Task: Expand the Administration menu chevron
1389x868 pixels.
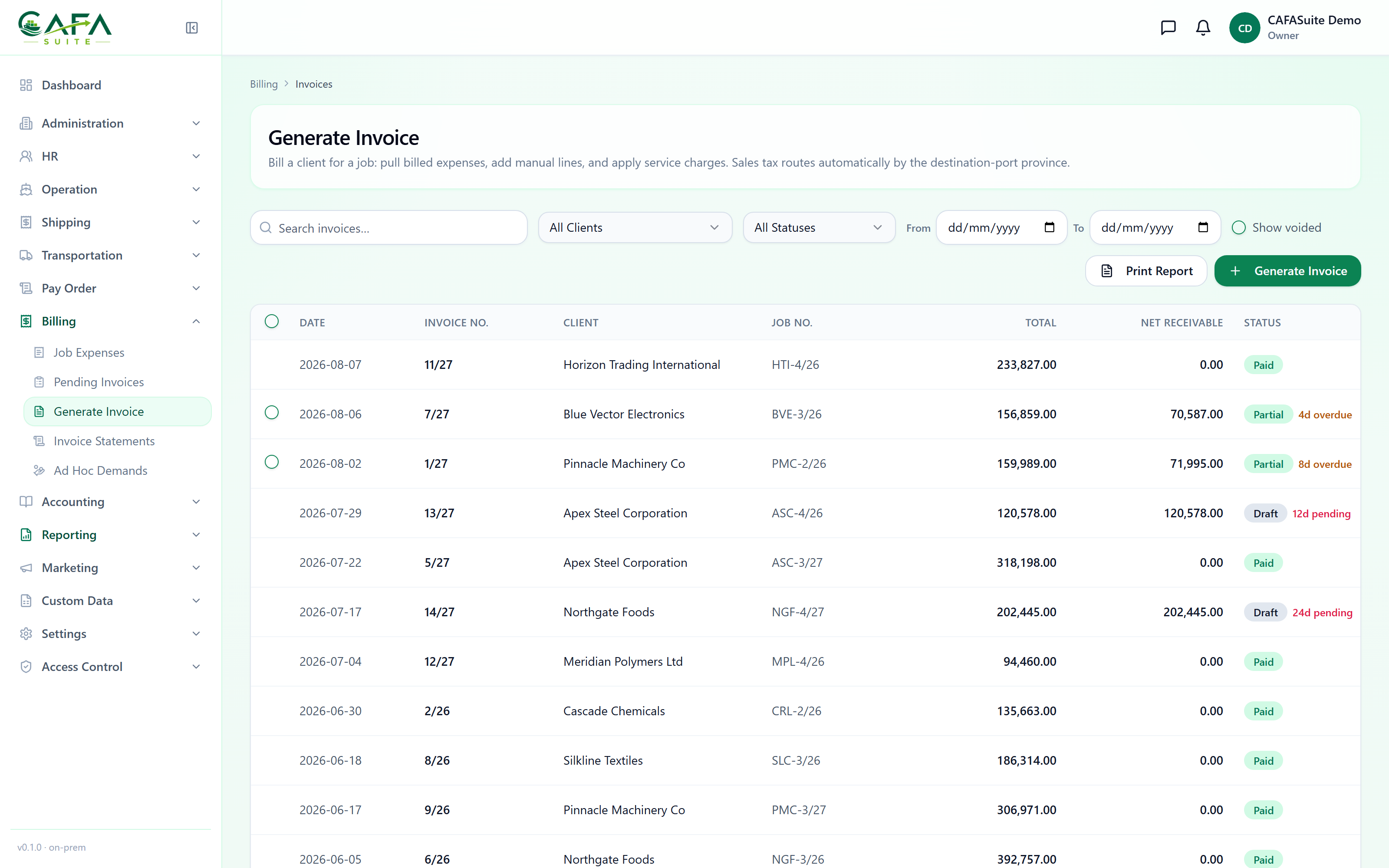Action: pyautogui.click(x=196, y=123)
